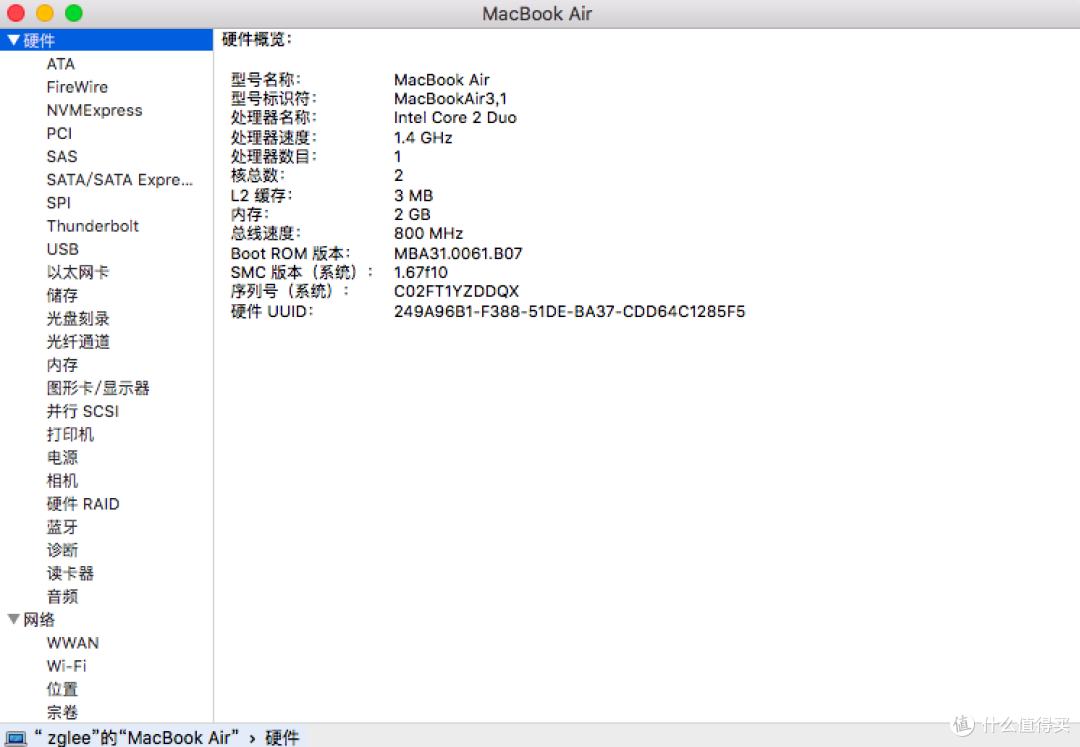Select the 硬件 category heading

(x=39, y=41)
